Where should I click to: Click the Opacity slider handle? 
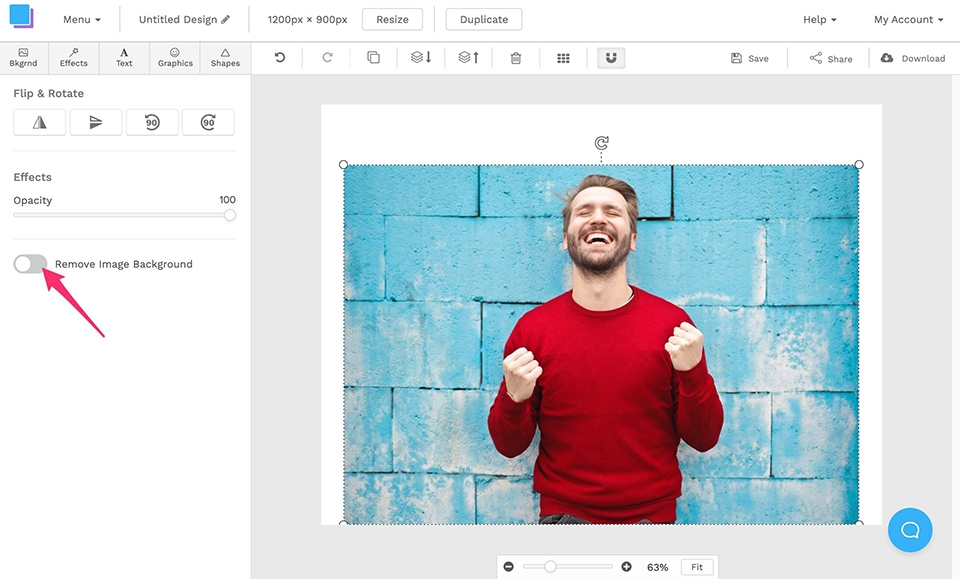coord(230,215)
